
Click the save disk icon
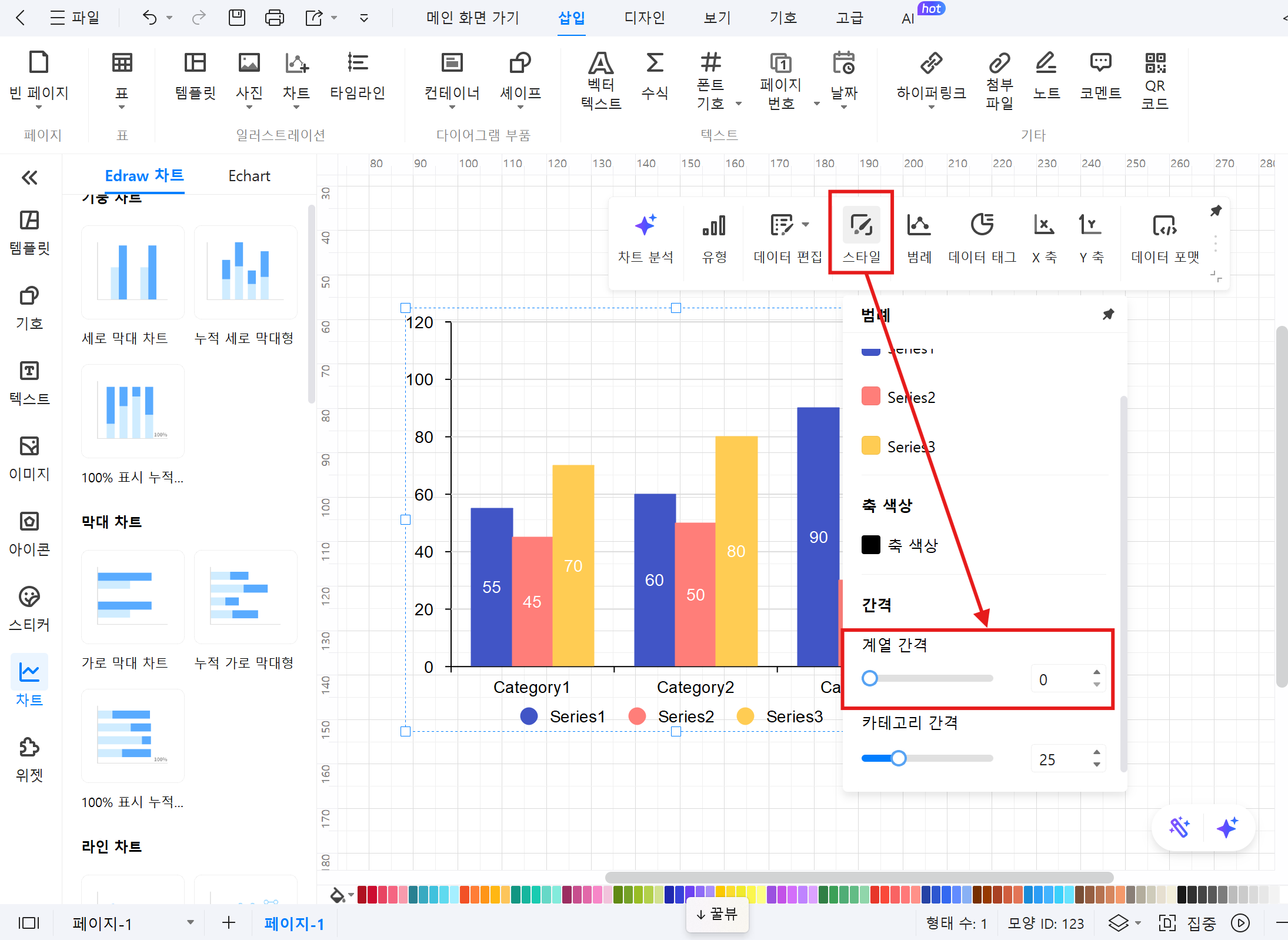coord(237,18)
